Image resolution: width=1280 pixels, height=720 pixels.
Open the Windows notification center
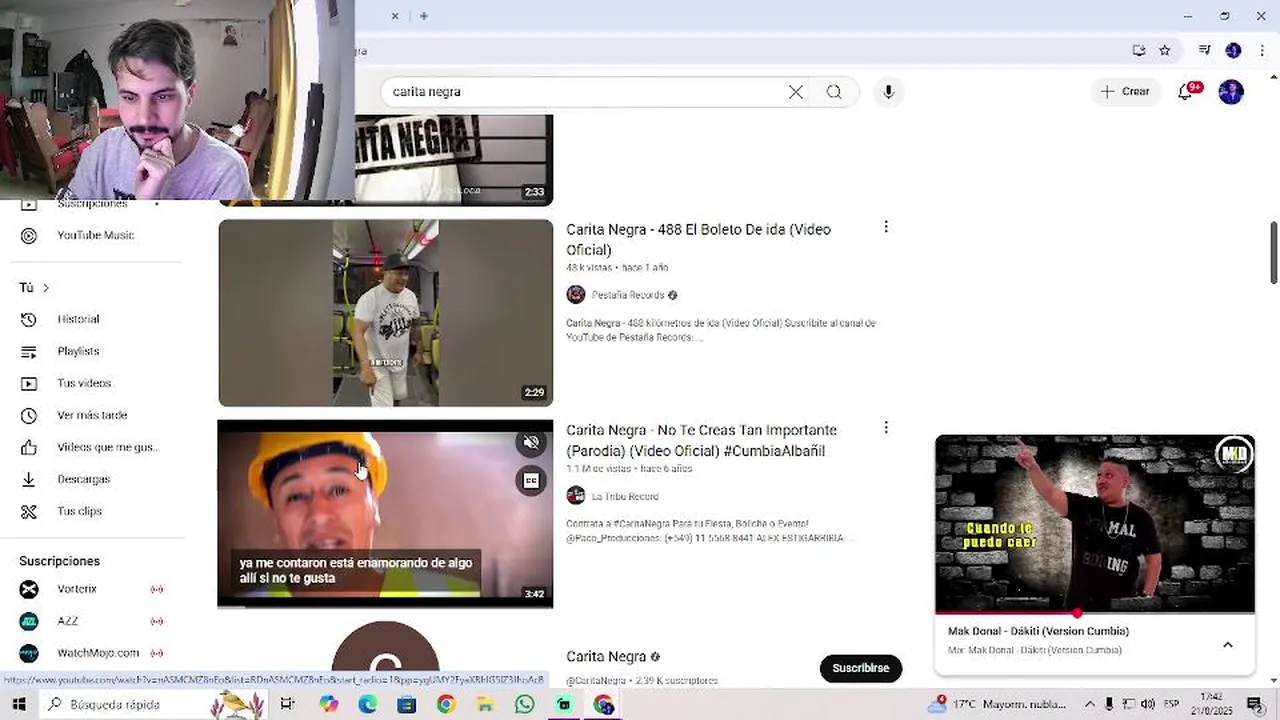[x=1254, y=704]
